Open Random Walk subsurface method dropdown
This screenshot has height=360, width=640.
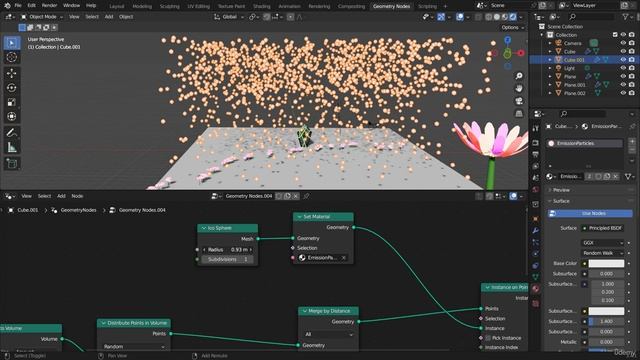[602, 253]
